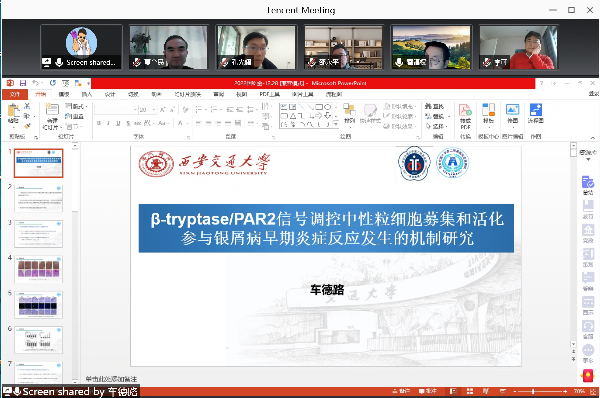This screenshot has height=398, width=600.
Task: Toggle Underline formatting
Action: 118,123
